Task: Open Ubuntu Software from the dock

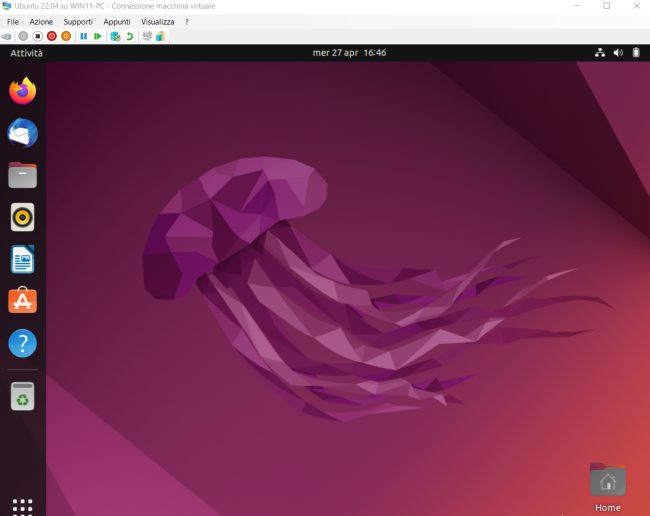Action: [23, 300]
